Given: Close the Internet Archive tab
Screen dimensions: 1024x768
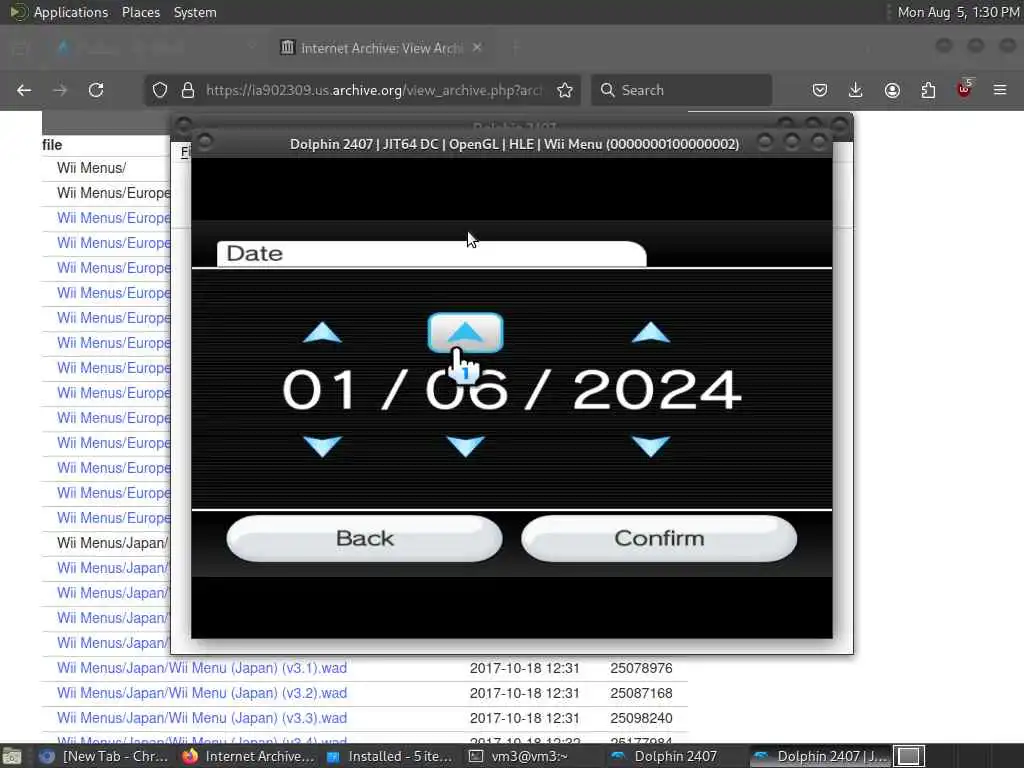Looking at the screenshot, I should coord(477,47).
